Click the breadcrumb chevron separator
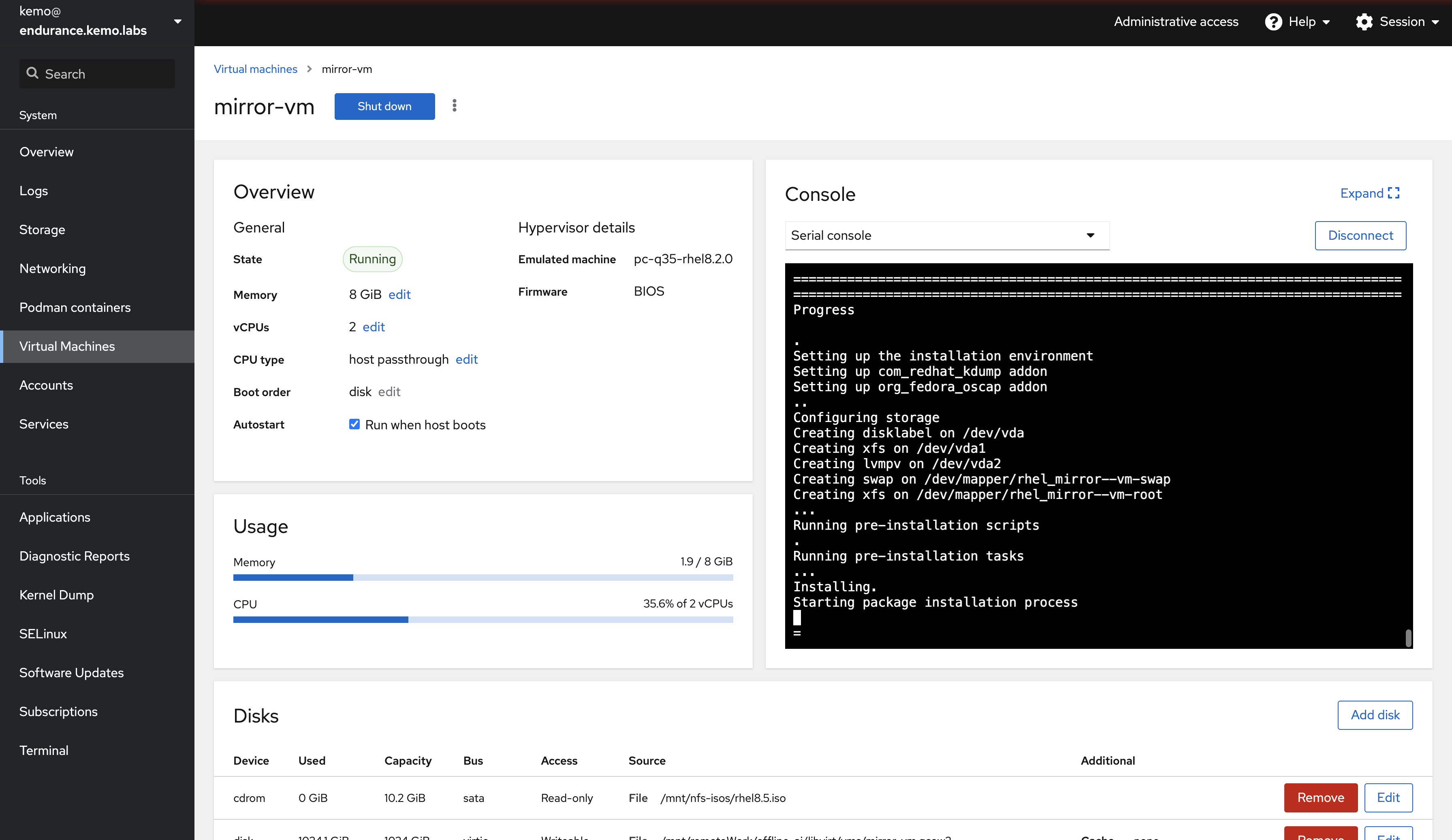The image size is (1452, 840). pos(310,69)
